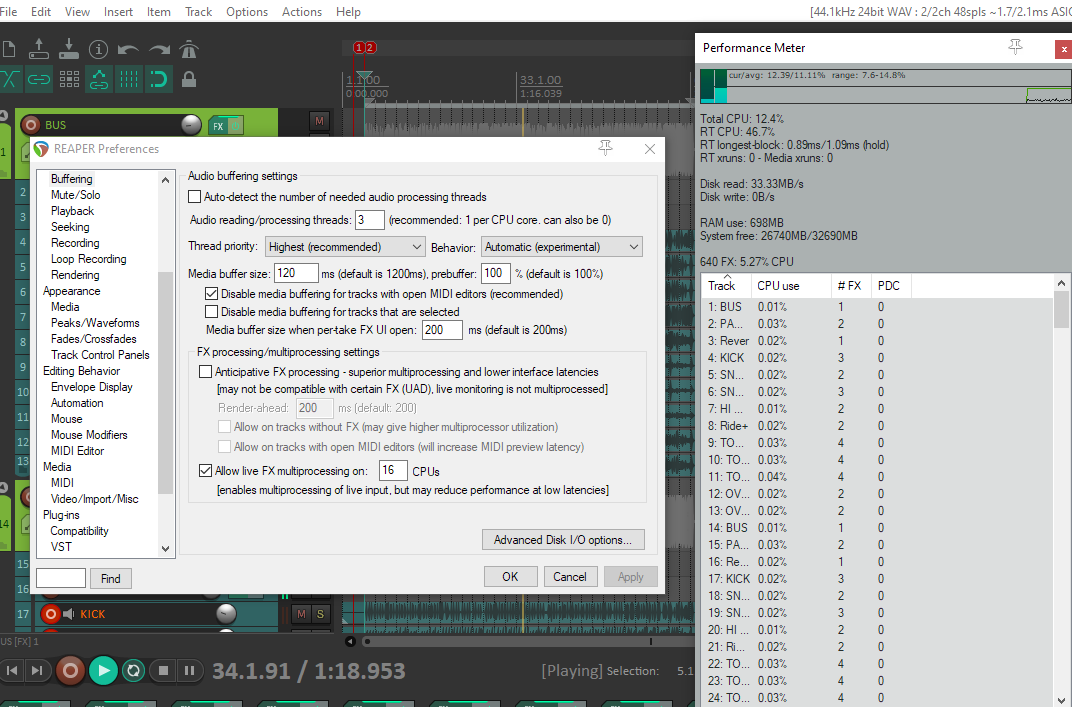
Task: Click the live FX multiprocessing CPUs field
Action: pos(393,470)
